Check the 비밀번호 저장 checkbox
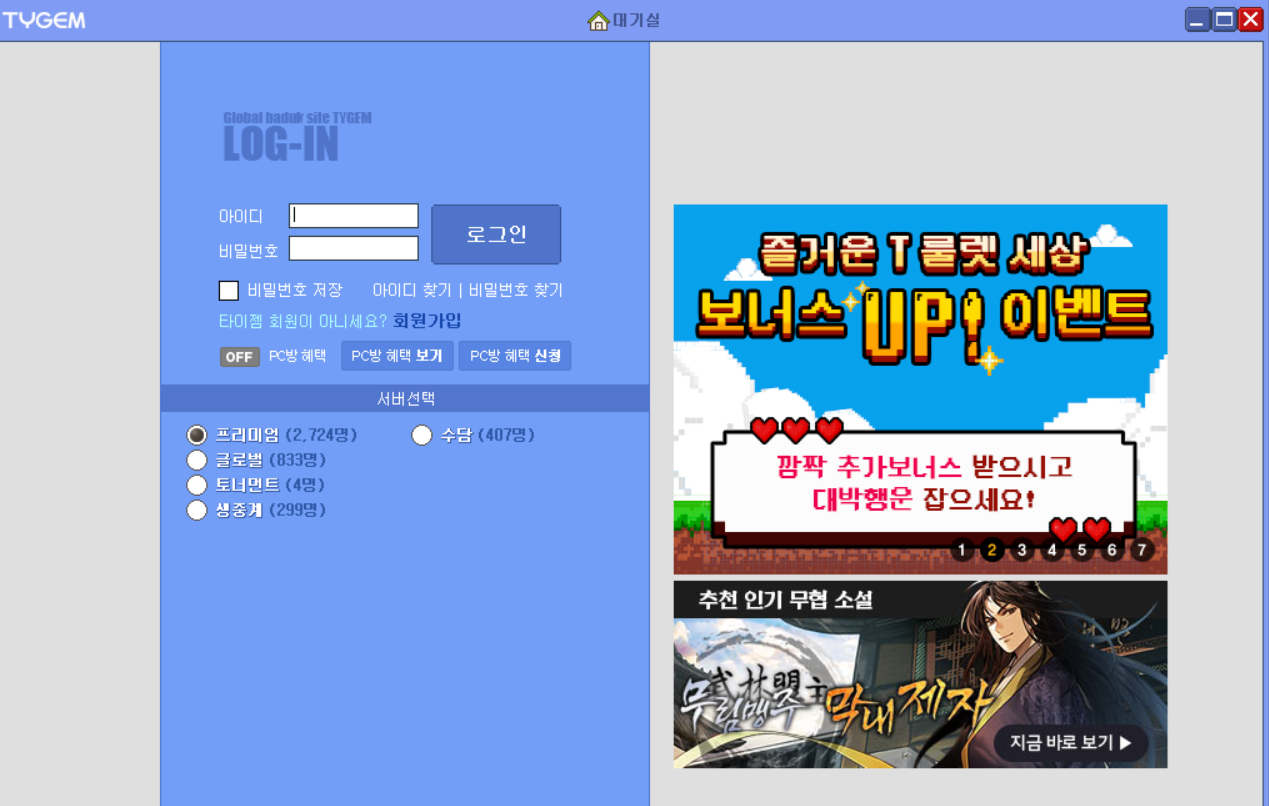The width and height of the screenshot is (1269, 806). [x=229, y=290]
